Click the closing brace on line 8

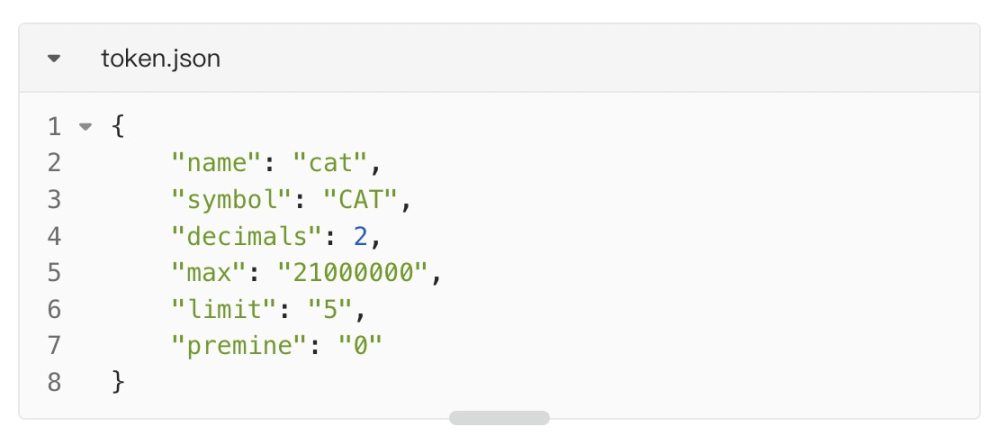click(119, 381)
